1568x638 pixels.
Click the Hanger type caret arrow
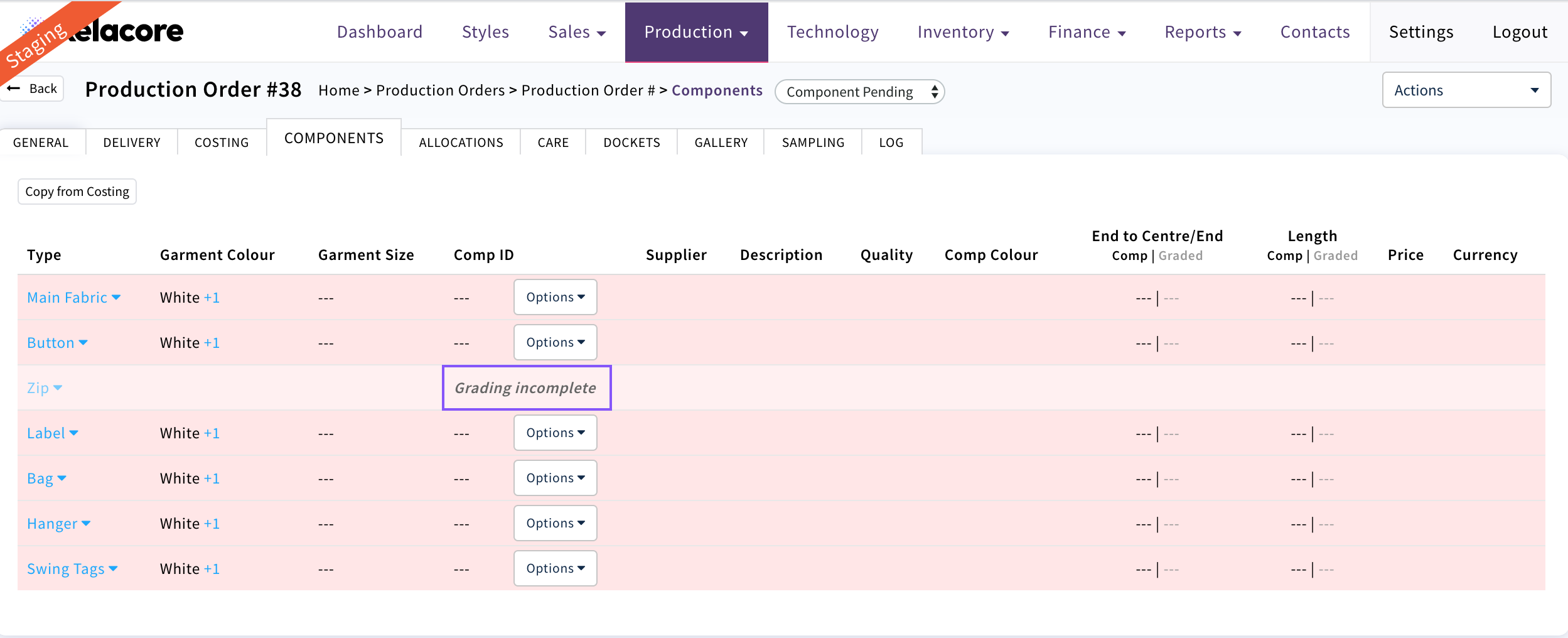click(86, 524)
